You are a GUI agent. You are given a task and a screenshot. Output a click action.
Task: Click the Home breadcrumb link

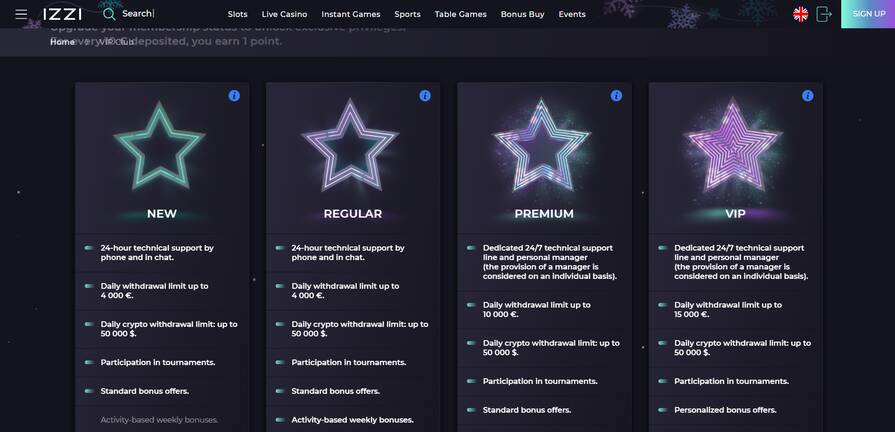62,42
